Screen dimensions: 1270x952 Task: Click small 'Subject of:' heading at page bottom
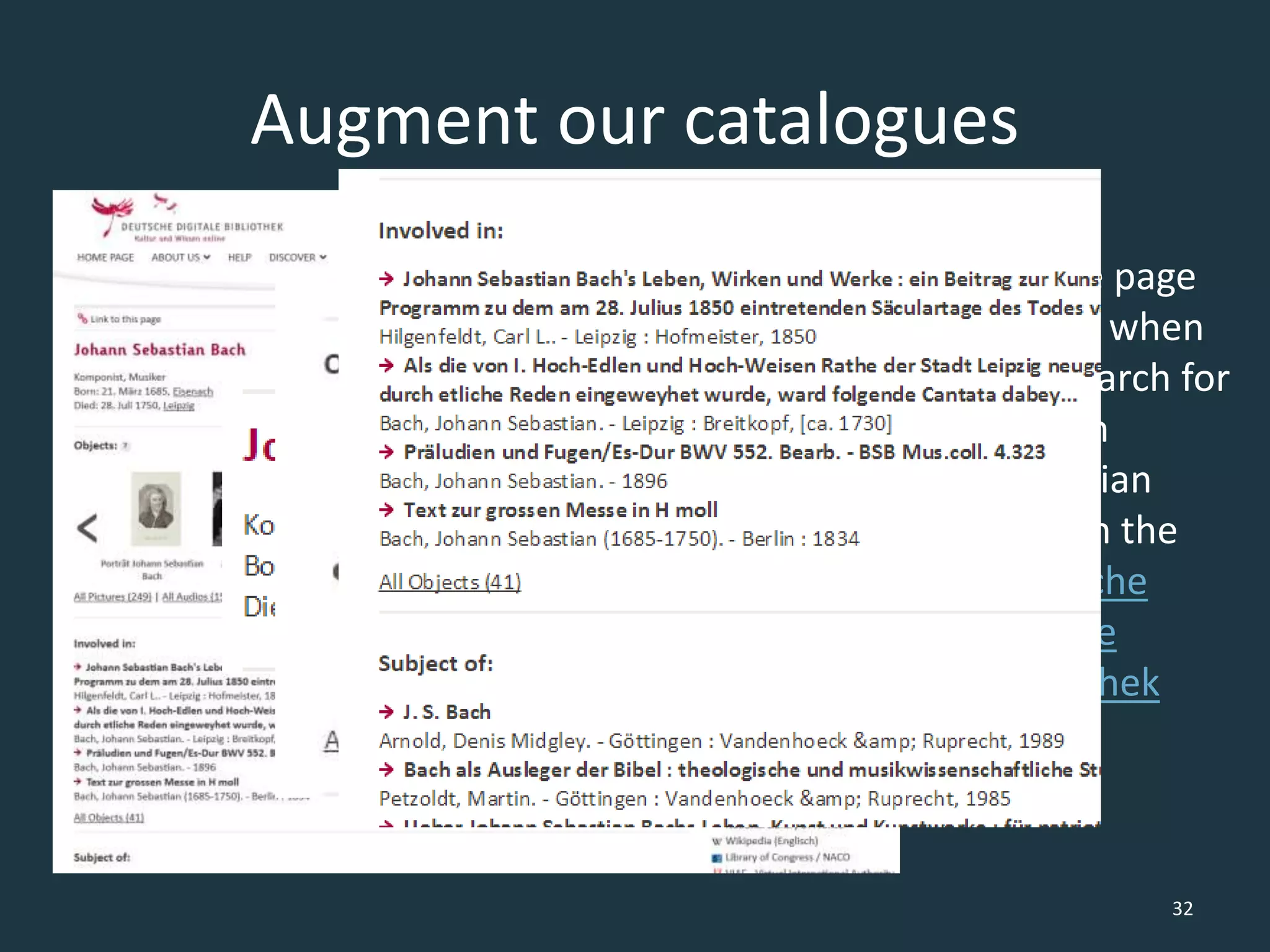[x=102, y=858]
